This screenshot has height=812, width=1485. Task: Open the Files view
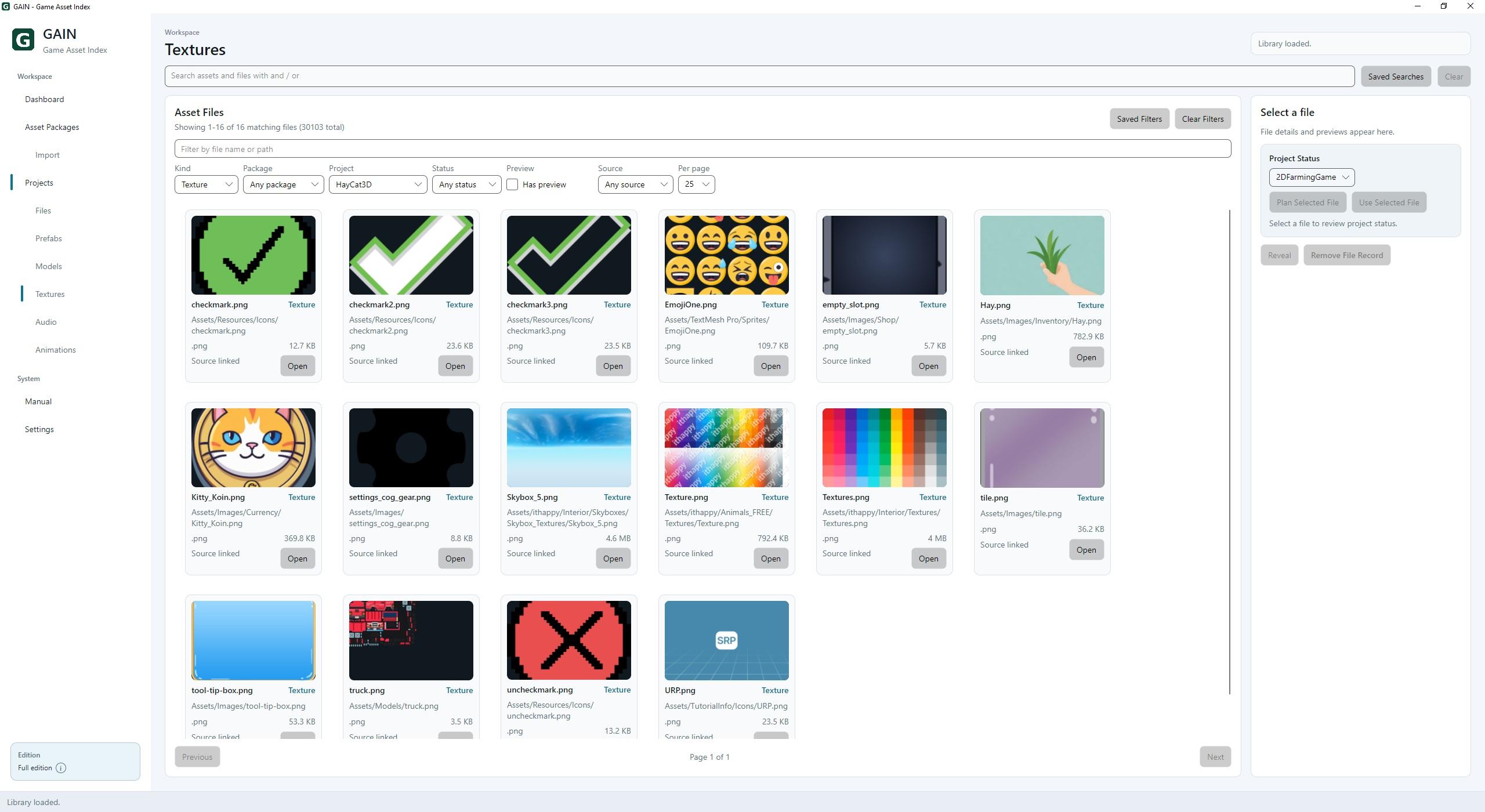tap(43, 211)
